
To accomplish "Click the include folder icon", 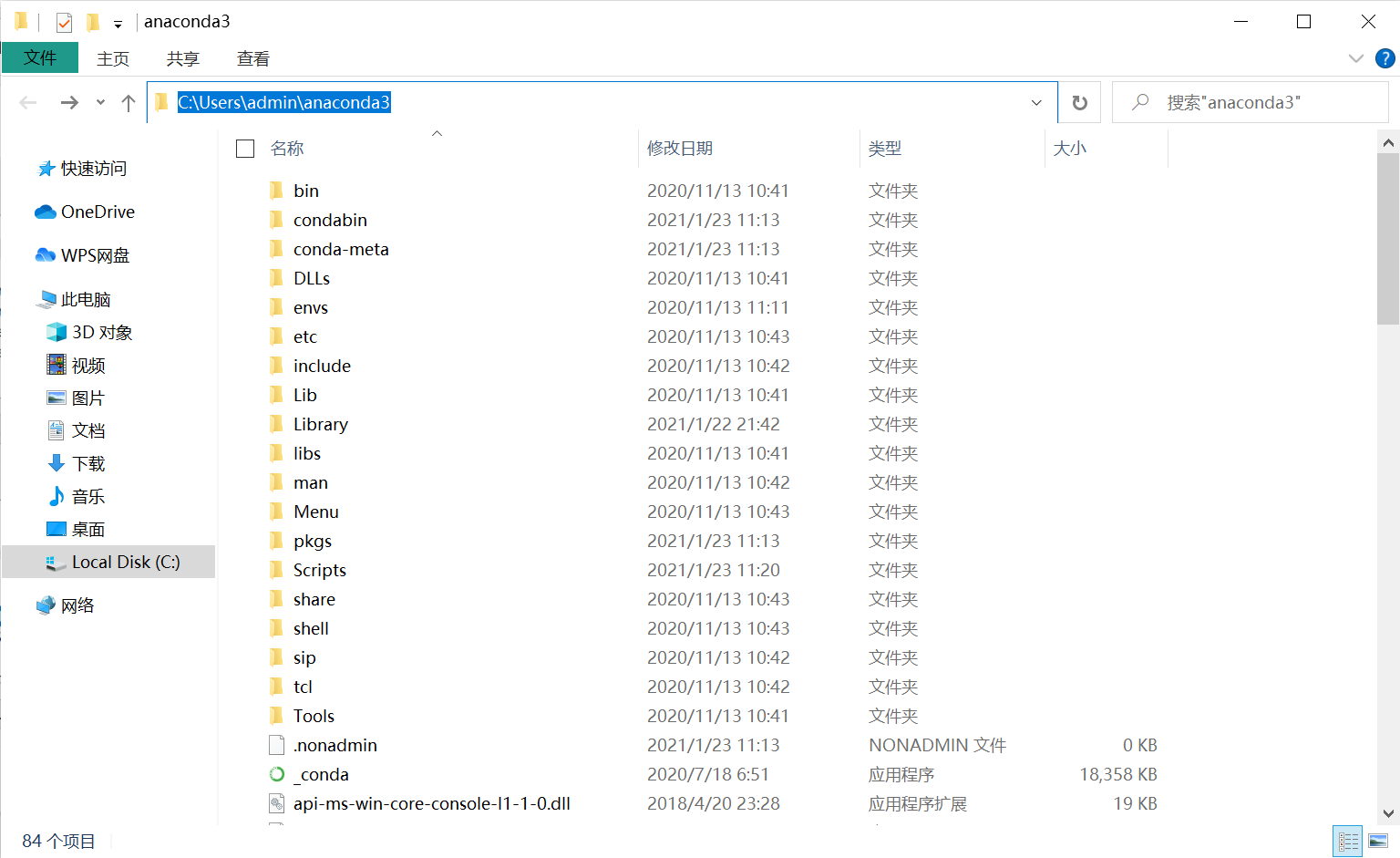I will point(276,366).
